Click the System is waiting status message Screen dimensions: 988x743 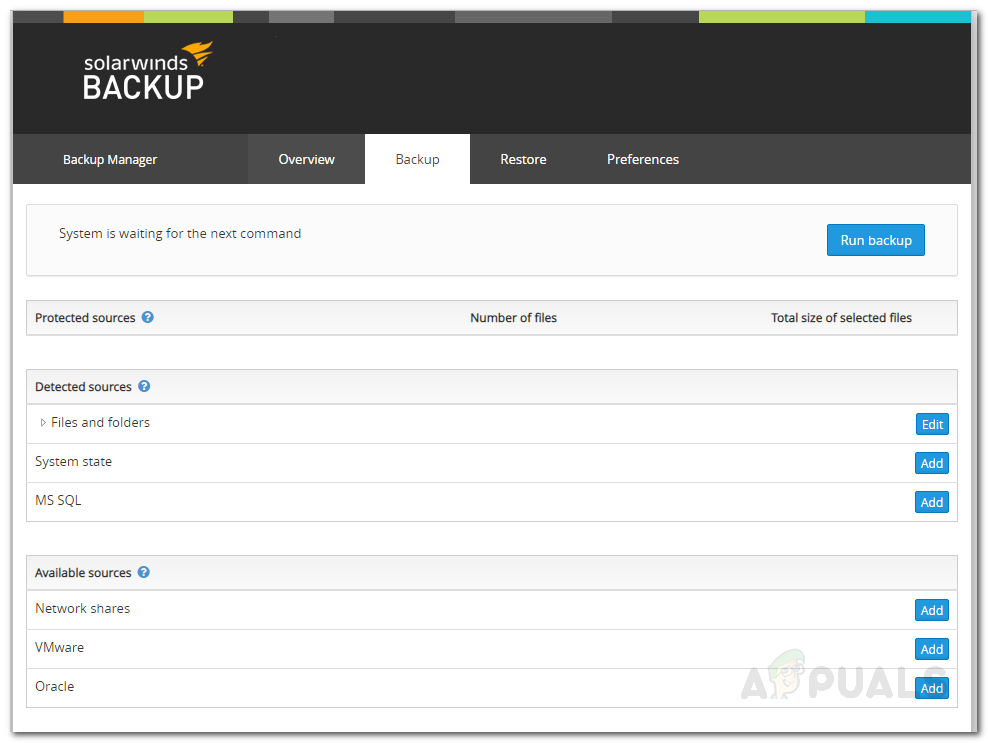[x=180, y=233]
